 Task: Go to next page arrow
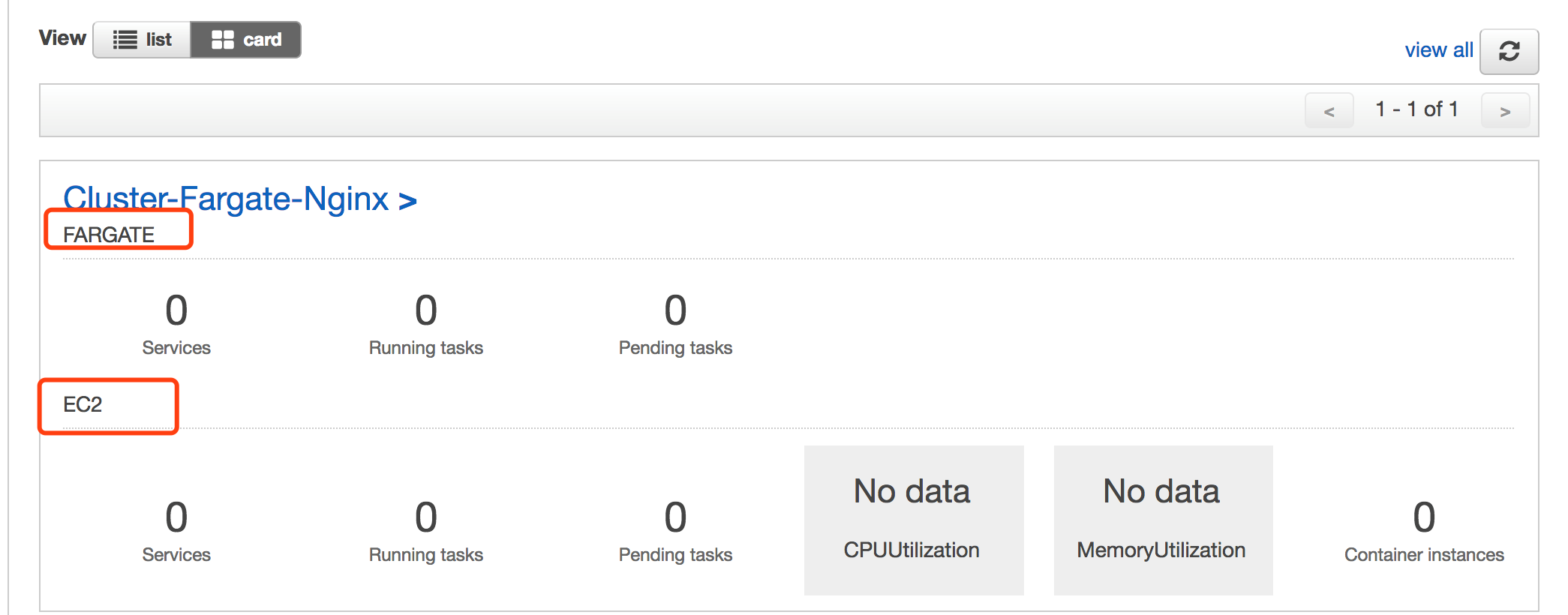coord(1505,111)
